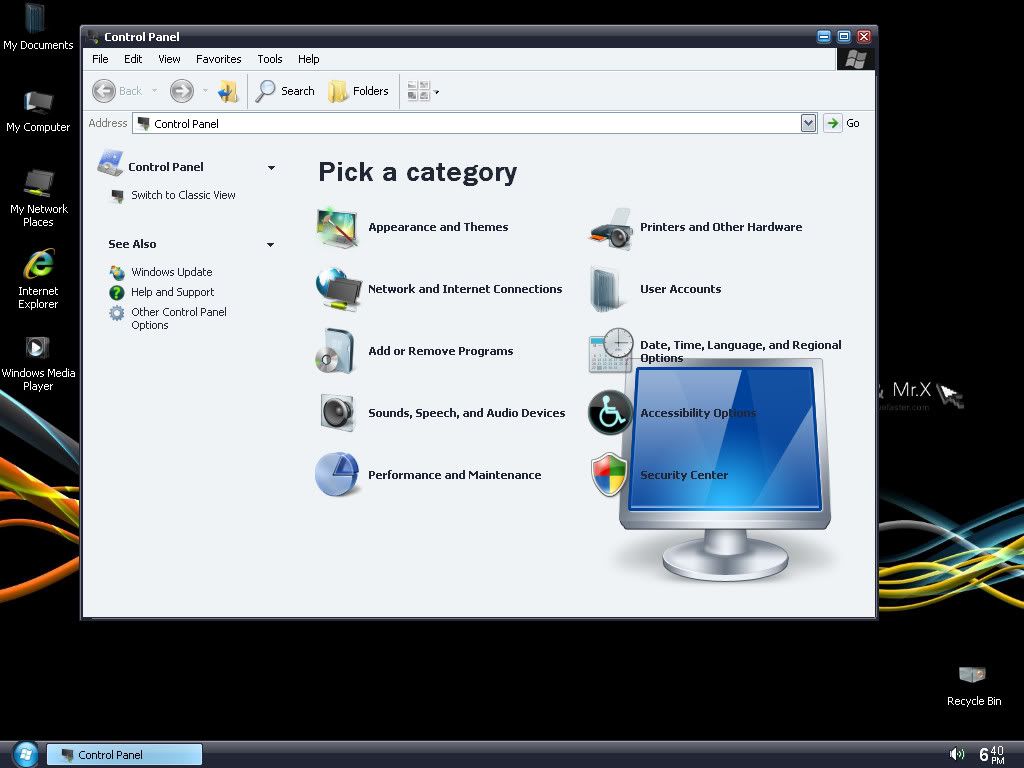This screenshot has height=768, width=1024.
Task: Open the User Accounts link
Action: click(x=680, y=289)
